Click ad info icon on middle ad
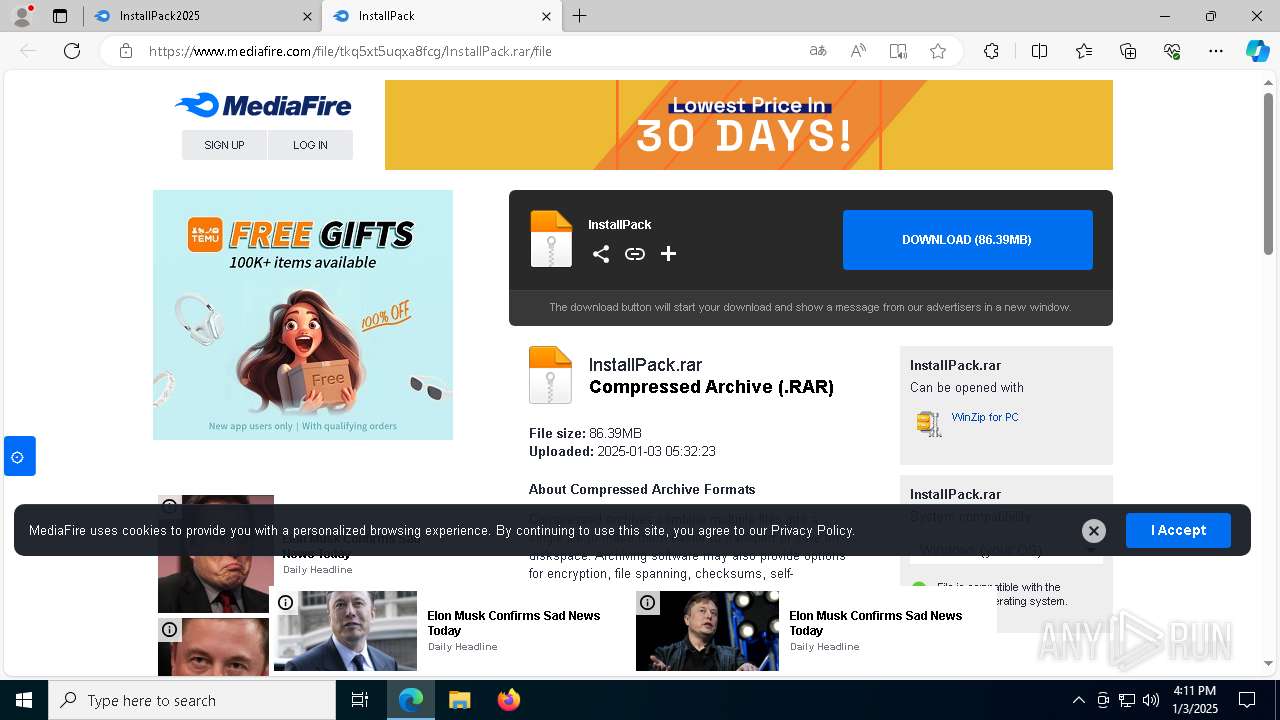The image size is (1280, 720). pyautogui.click(x=286, y=602)
